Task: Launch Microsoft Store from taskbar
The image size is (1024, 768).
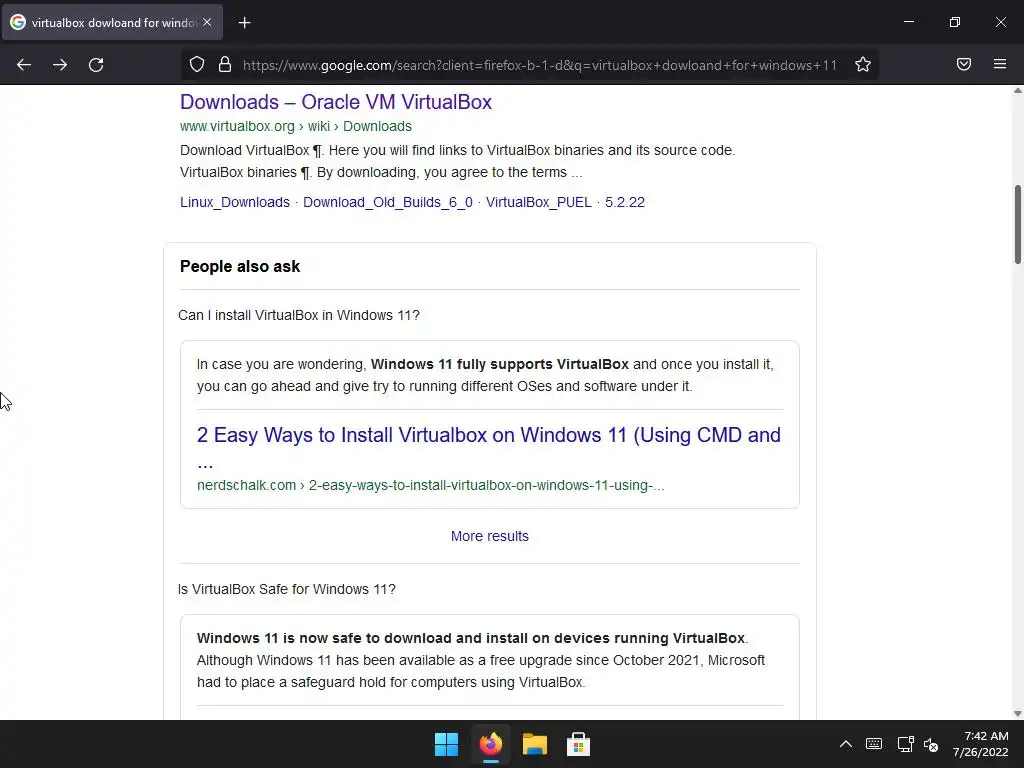Action: 578,744
